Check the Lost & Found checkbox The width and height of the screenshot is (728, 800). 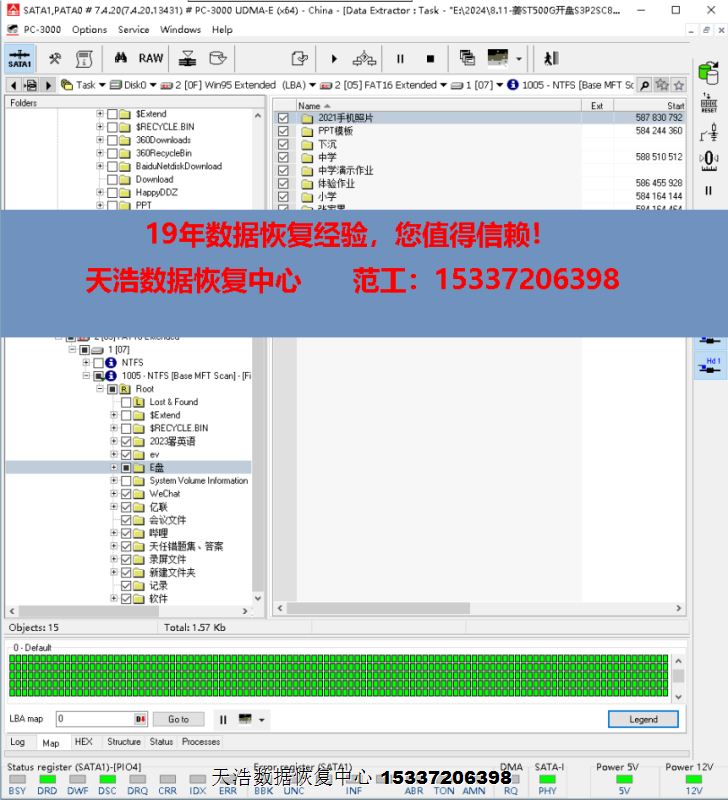126,402
